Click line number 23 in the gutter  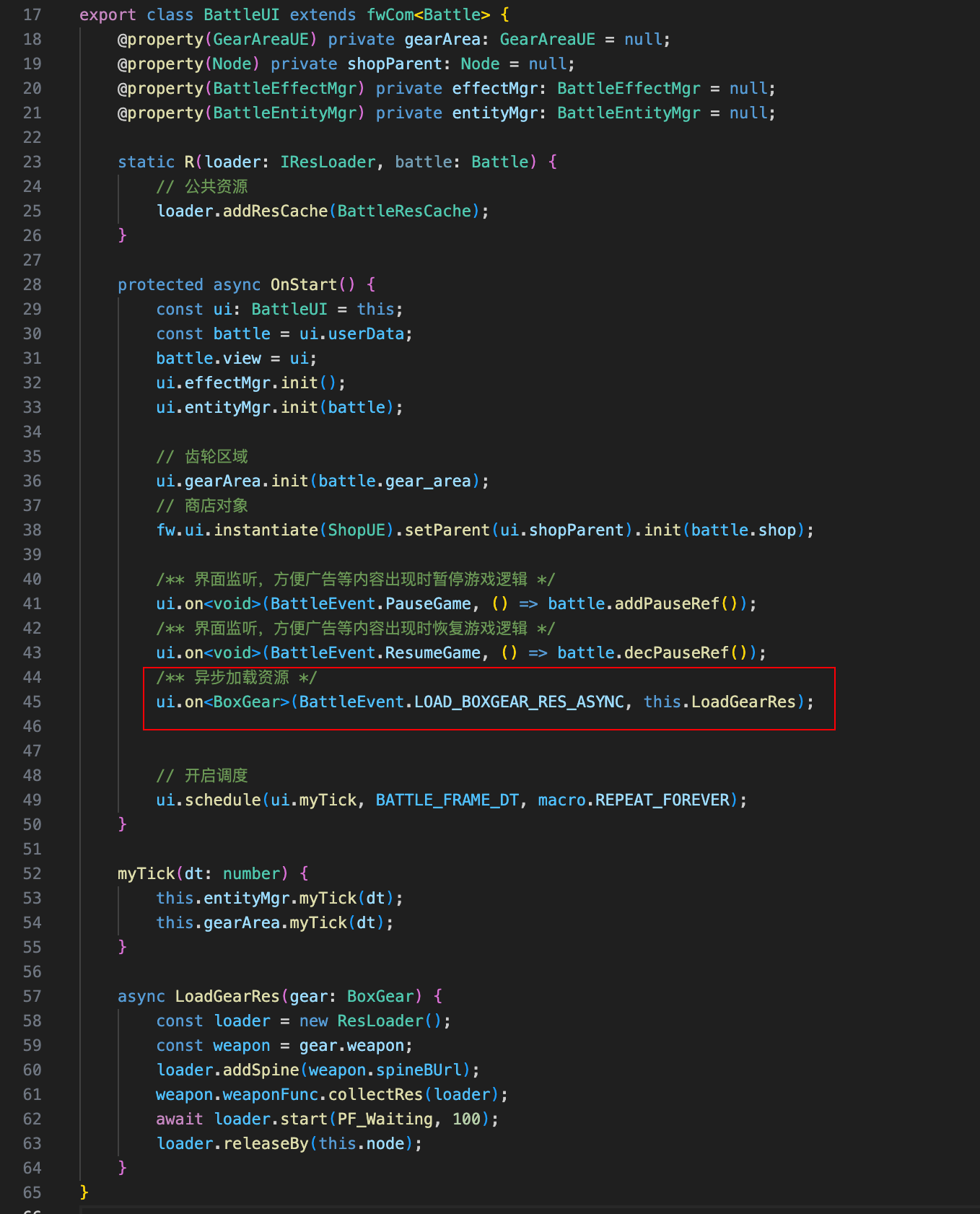(32, 162)
